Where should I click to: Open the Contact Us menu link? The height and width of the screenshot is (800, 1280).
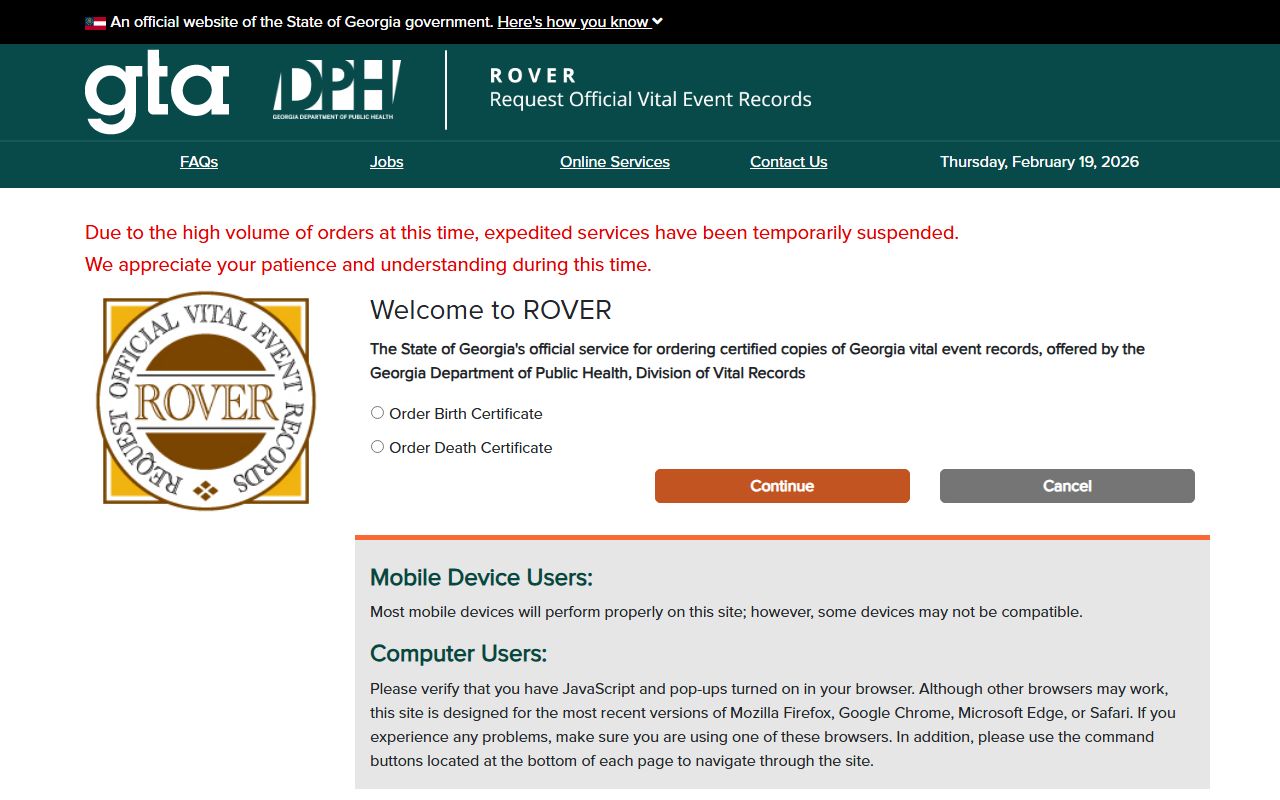[x=789, y=162]
